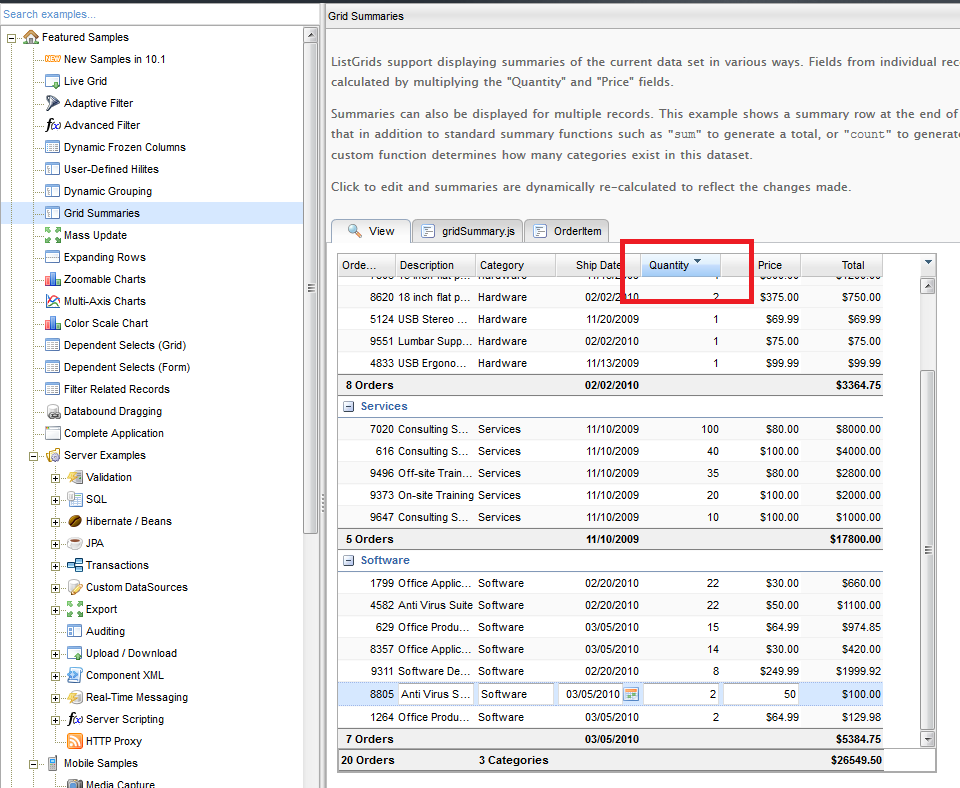The width and height of the screenshot is (960, 788).
Task: Click the Live Grid sample icon
Action: click(x=53, y=81)
